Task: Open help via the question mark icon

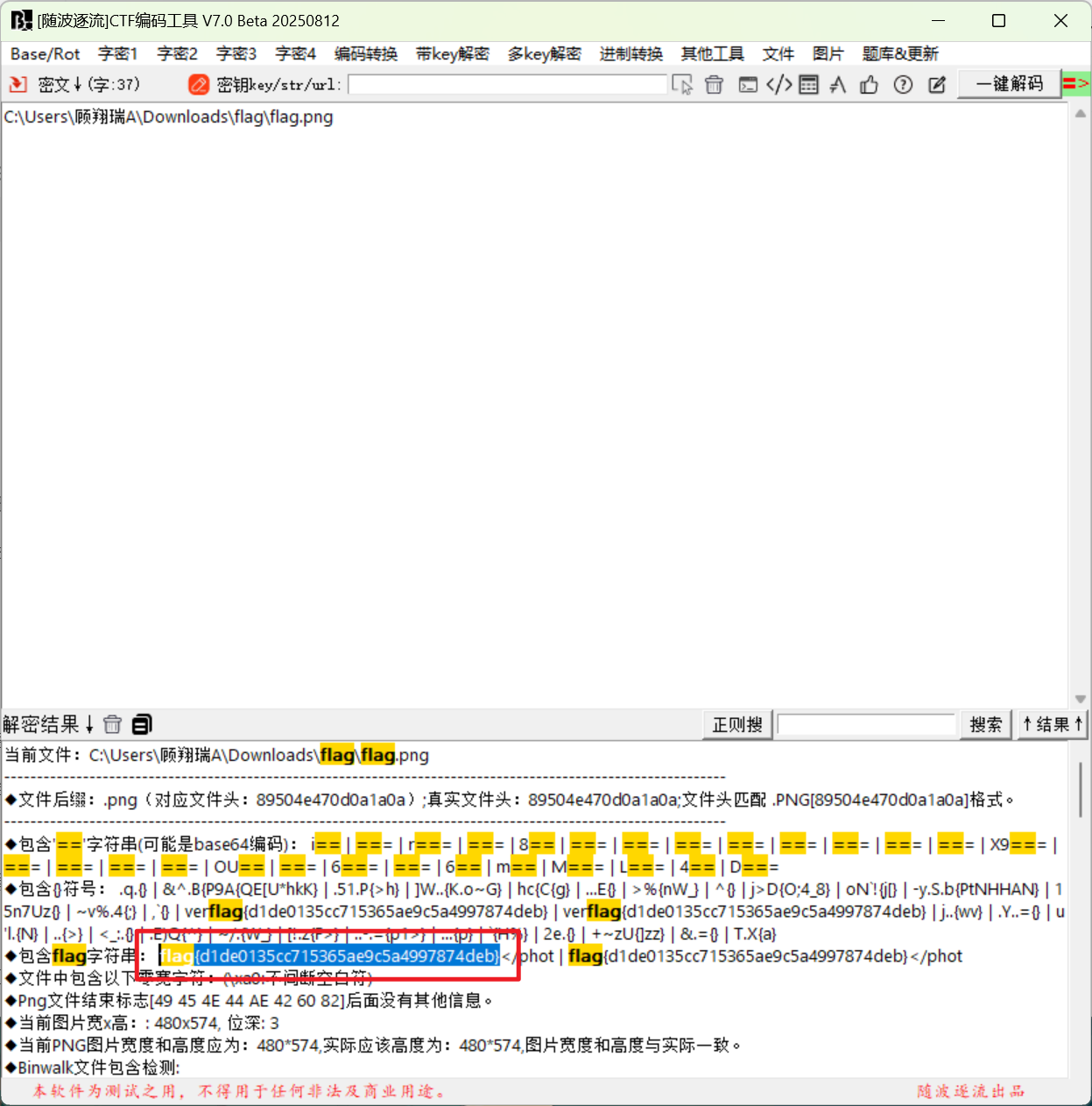Action: point(903,85)
